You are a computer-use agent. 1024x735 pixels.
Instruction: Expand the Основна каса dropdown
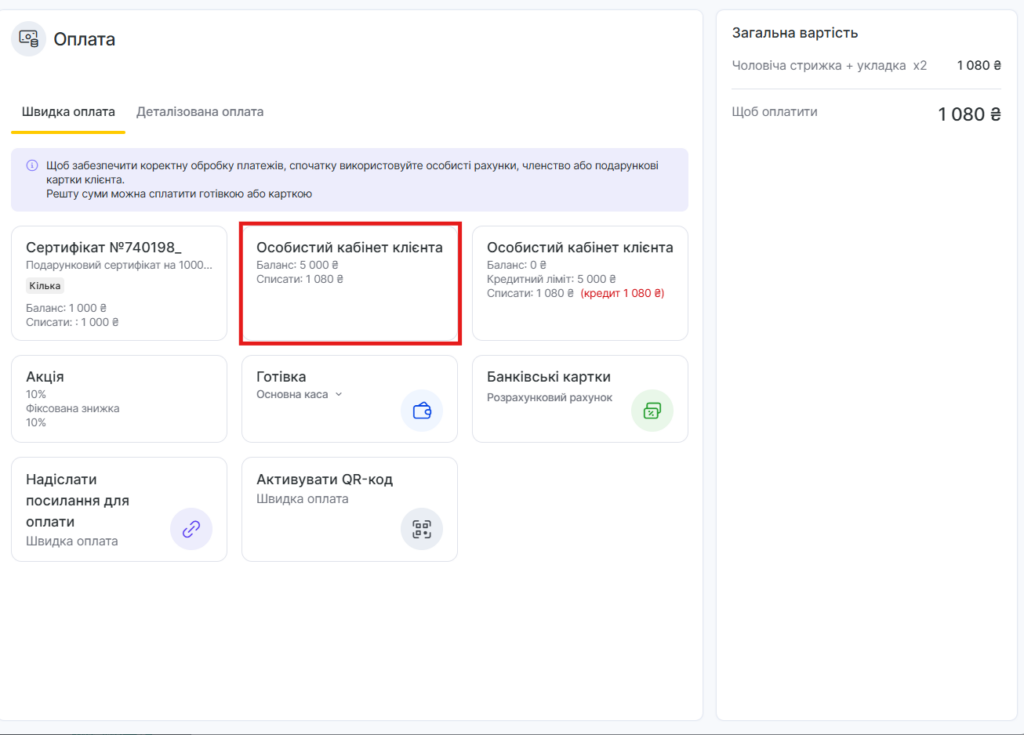(338, 394)
